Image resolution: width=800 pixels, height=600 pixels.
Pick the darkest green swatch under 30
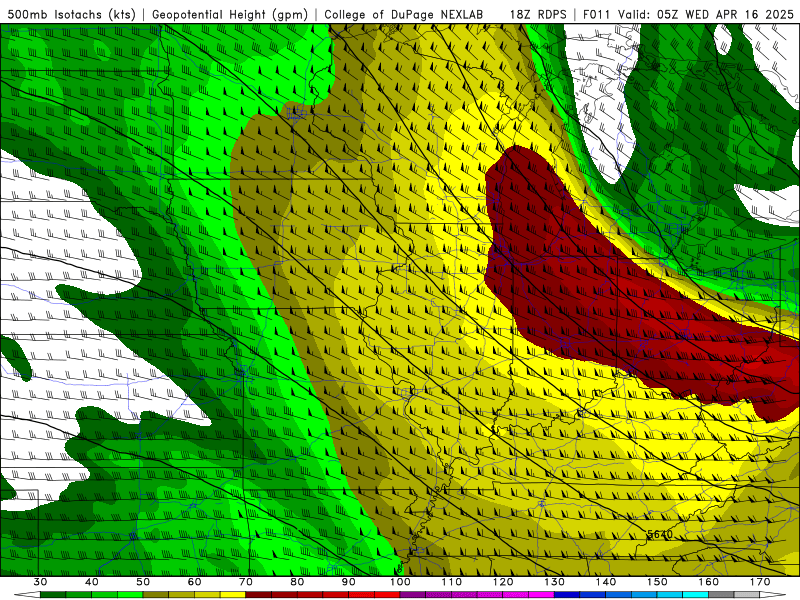coord(53,595)
